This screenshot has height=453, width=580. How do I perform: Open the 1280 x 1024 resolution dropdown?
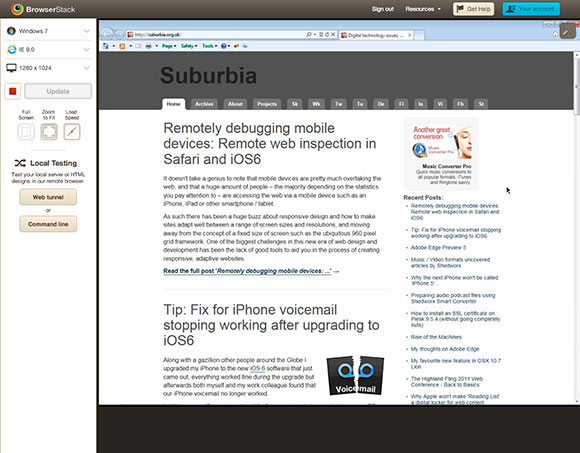[x=48, y=68]
